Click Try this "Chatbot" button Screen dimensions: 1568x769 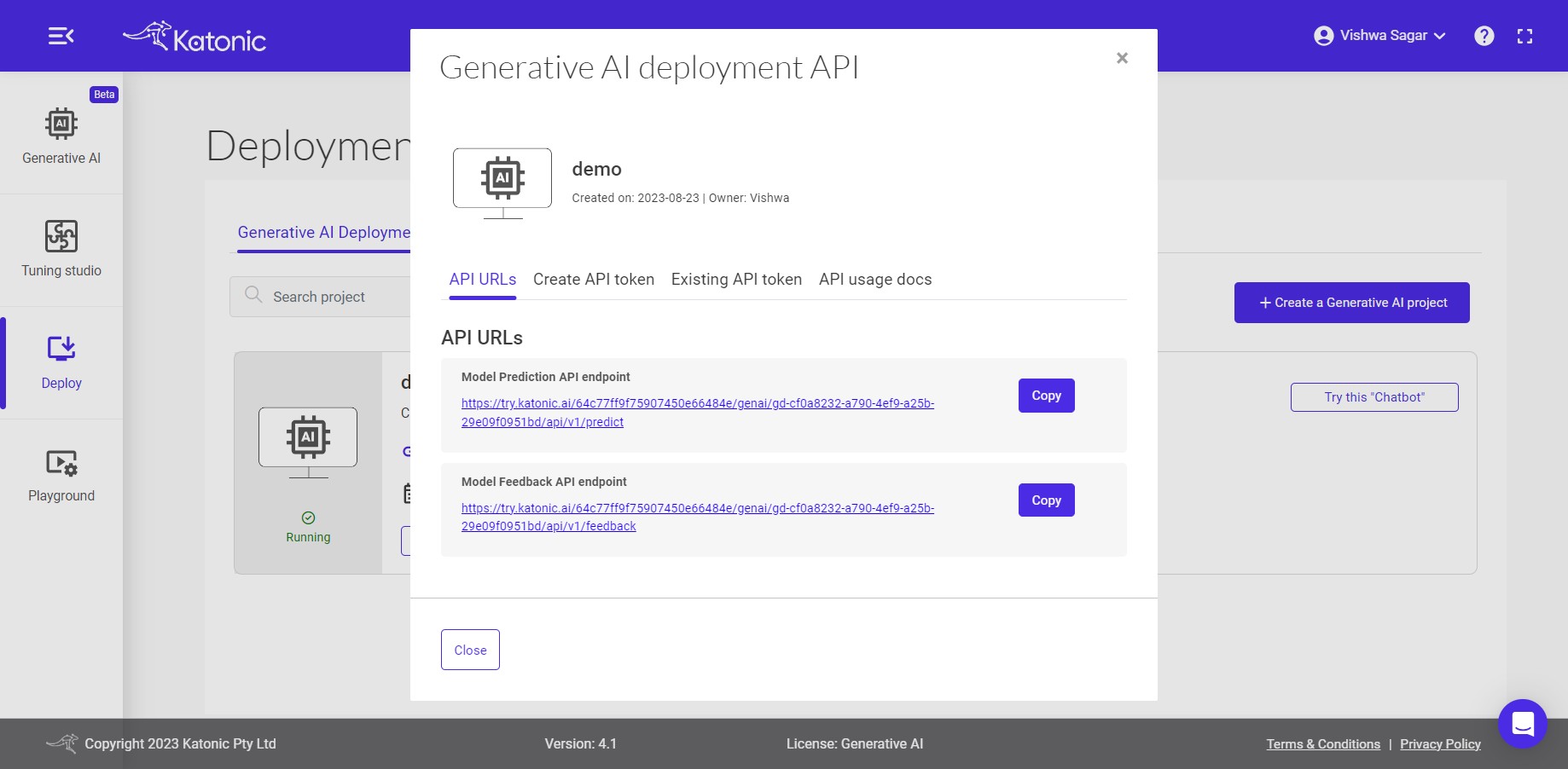pyautogui.click(x=1374, y=397)
